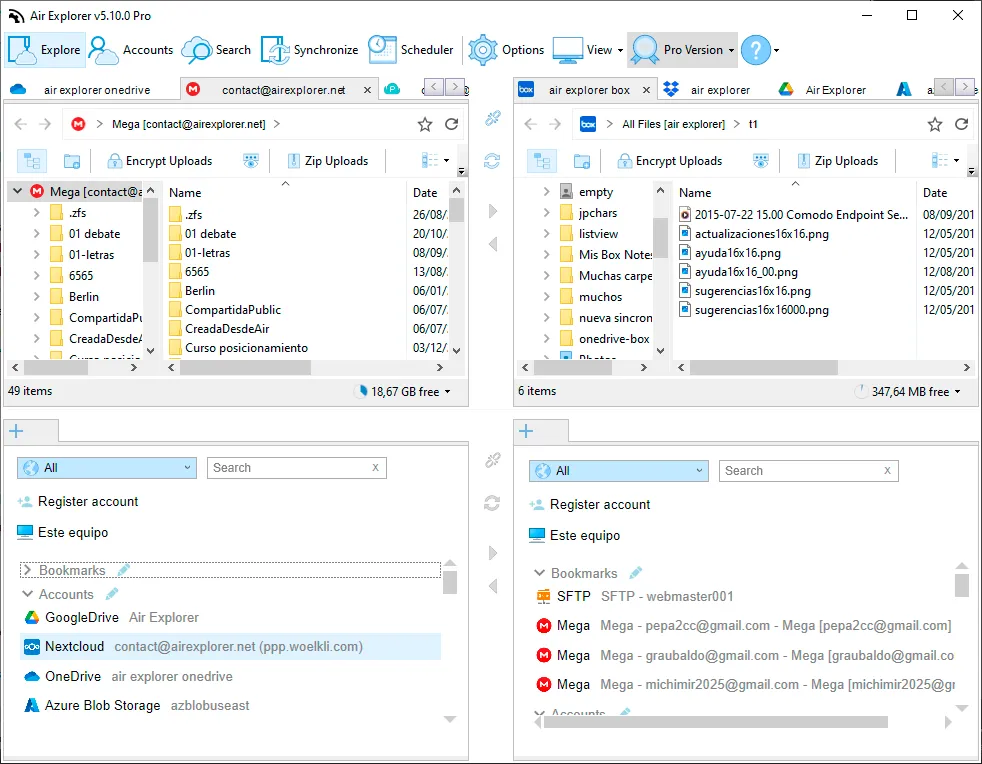The image size is (982, 764).
Task: Click the top center sync arrows icon
Action: click(492, 161)
